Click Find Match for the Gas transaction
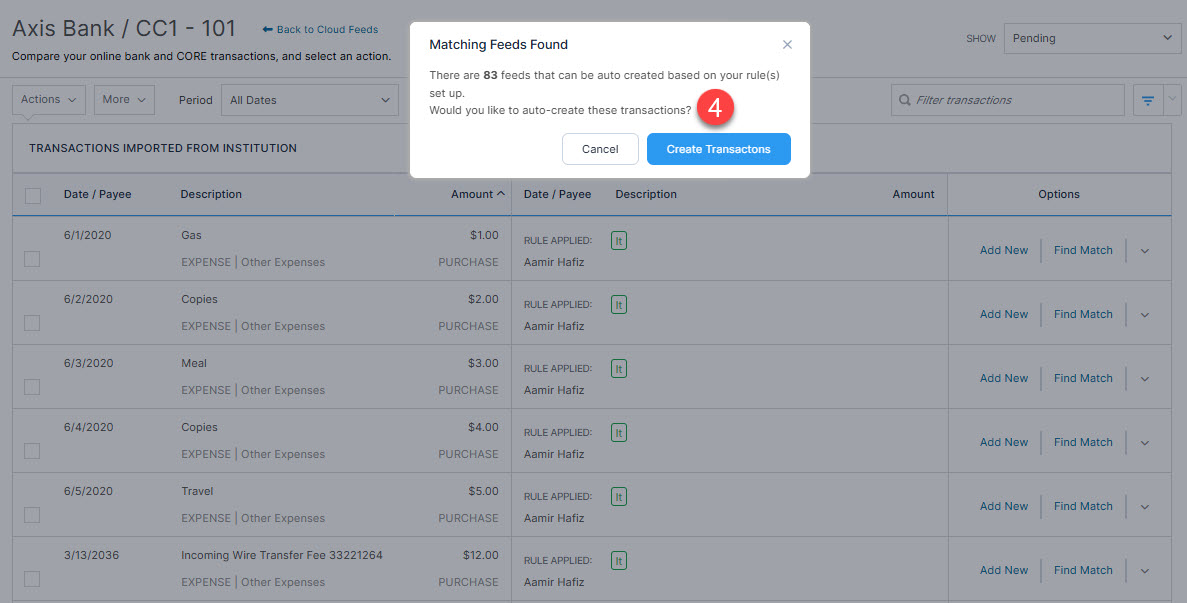This screenshot has width=1187, height=603. point(1083,250)
